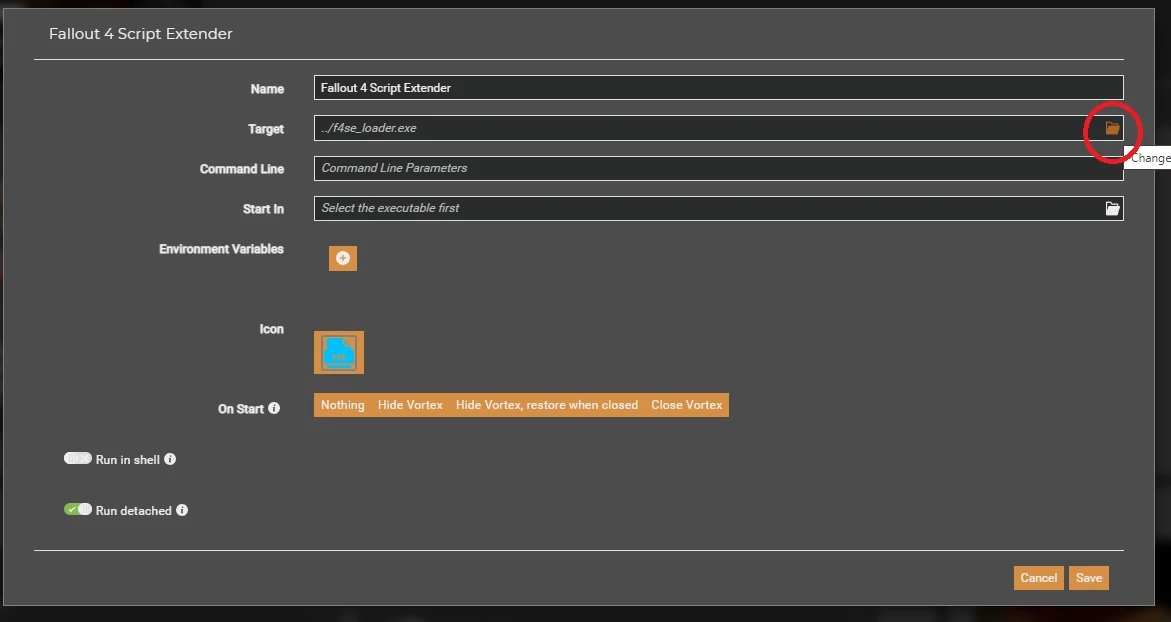Edit the Name input field
This screenshot has height=622, width=1171.
tap(718, 88)
